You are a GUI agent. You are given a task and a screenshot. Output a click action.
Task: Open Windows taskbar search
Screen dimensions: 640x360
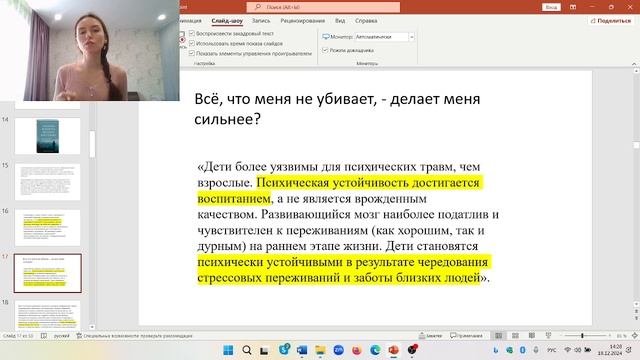coord(247,350)
